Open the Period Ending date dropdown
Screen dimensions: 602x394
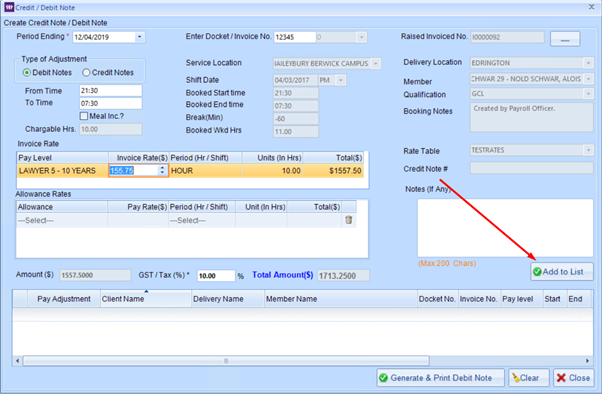pyautogui.click(x=139, y=37)
